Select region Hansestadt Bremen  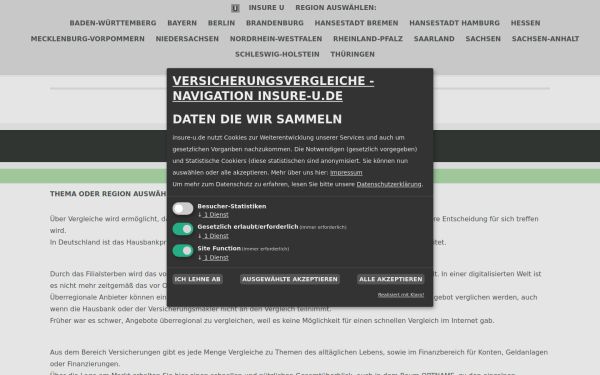pos(356,23)
